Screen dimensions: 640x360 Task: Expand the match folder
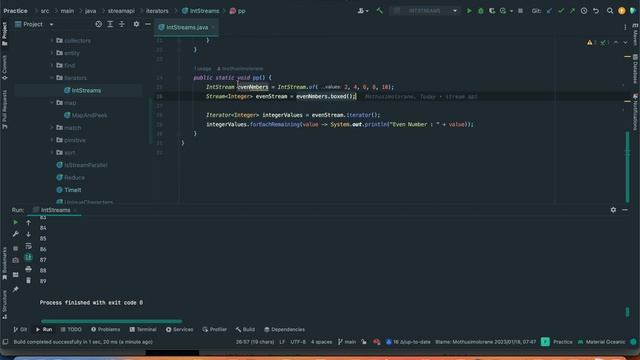click(x=52, y=128)
